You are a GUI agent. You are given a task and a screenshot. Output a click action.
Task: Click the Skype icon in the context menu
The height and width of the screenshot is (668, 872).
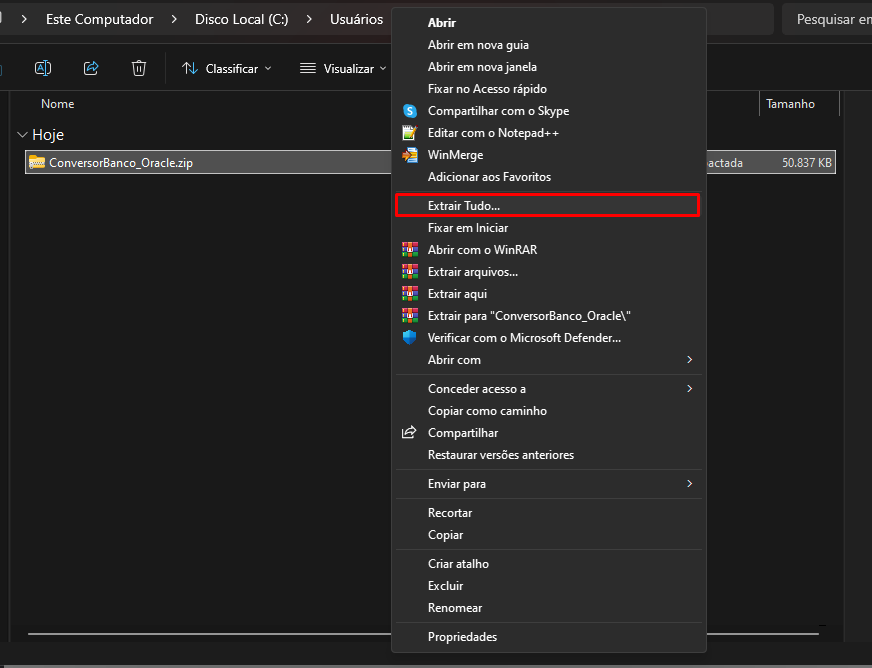tap(409, 111)
